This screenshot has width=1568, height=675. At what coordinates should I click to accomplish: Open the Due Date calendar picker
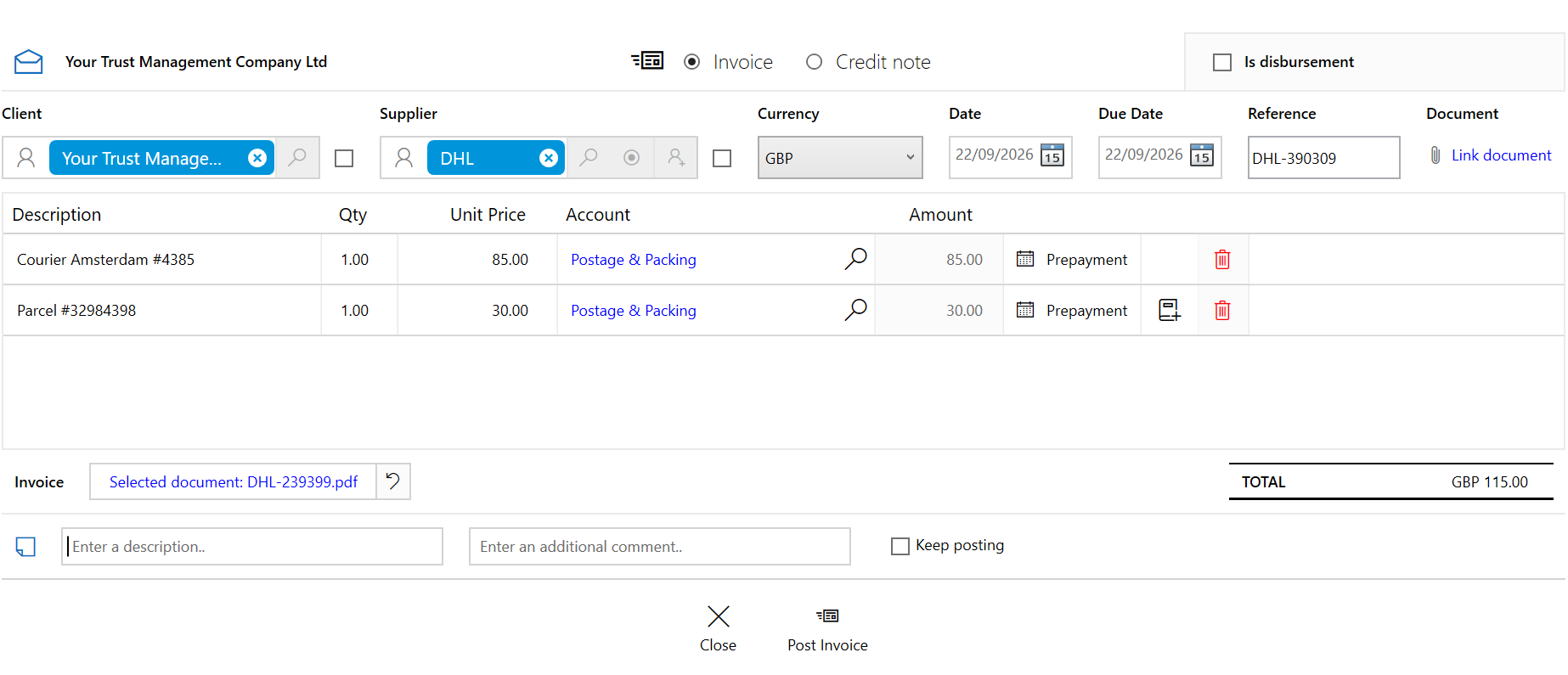(x=1202, y=155)
